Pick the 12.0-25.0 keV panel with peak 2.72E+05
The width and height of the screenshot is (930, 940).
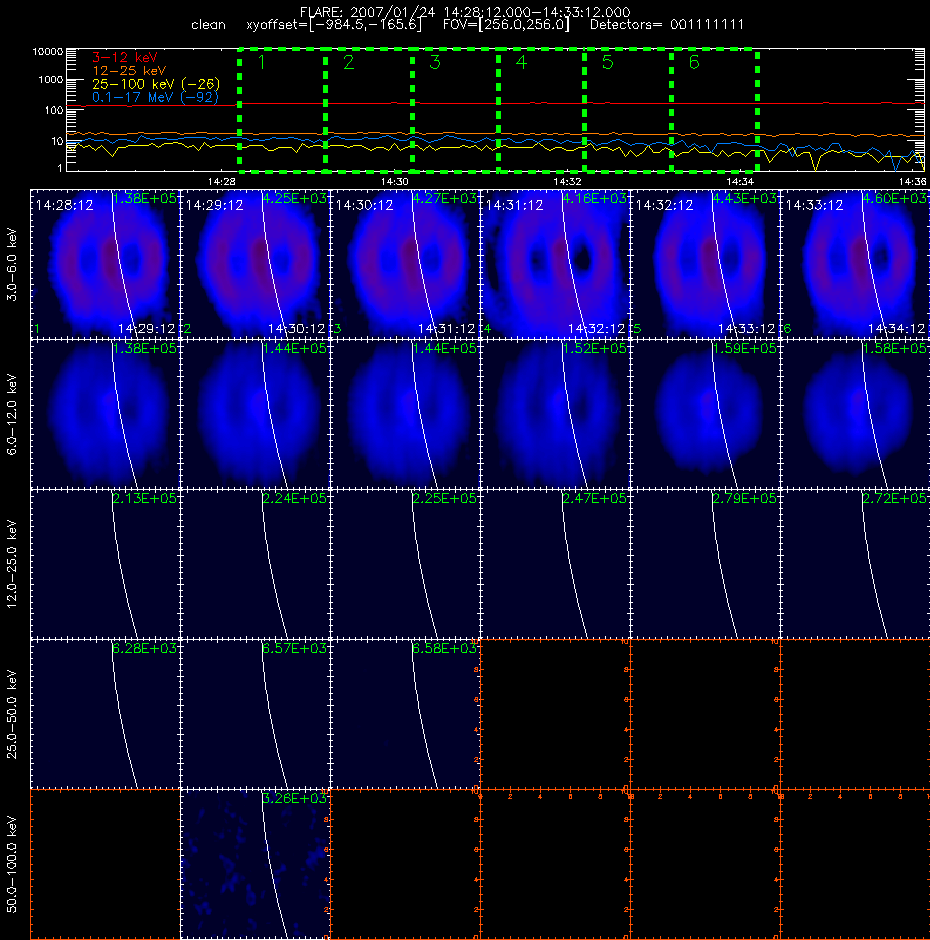pos(855,564)
